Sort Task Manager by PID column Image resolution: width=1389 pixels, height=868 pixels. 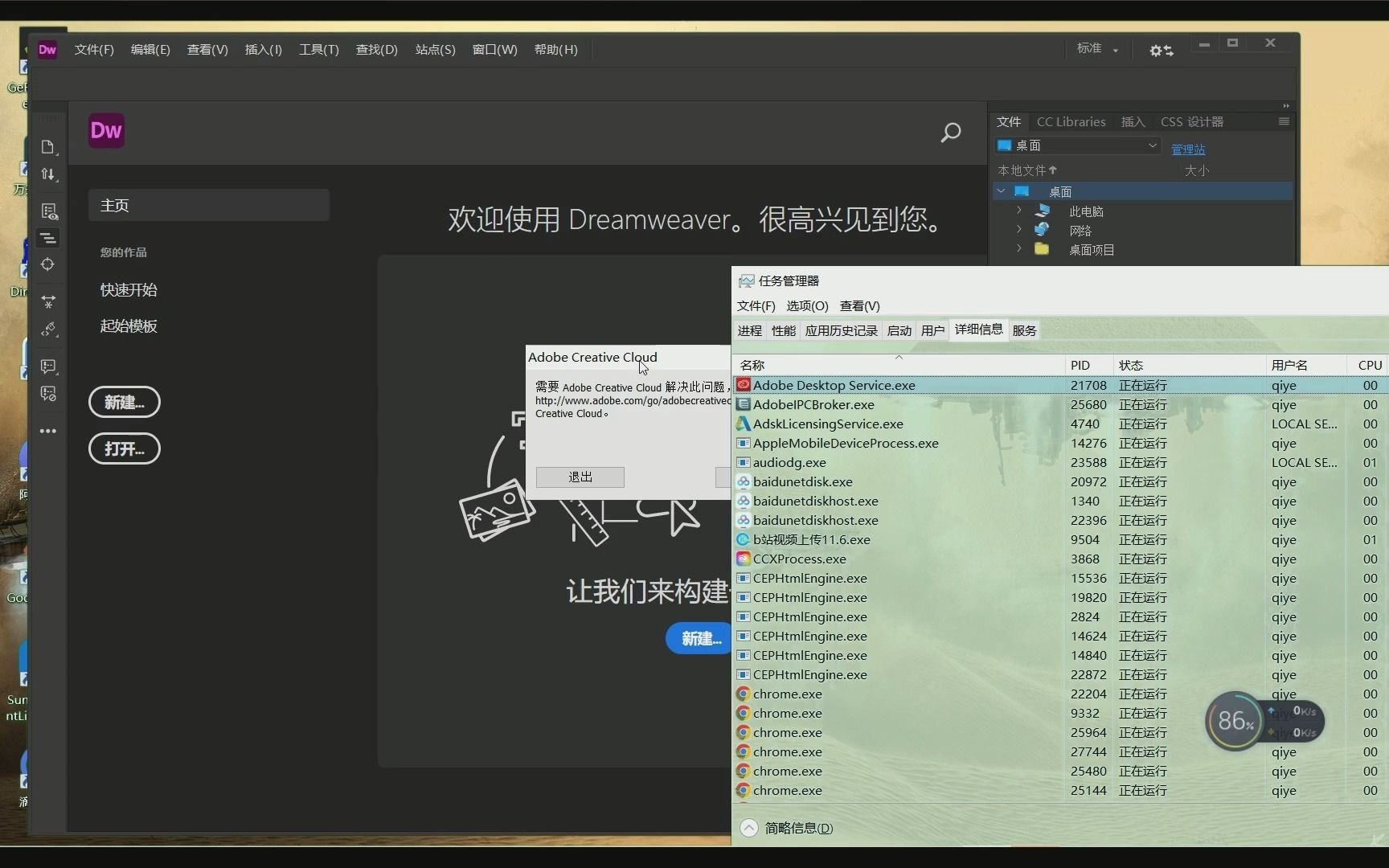pos(1090,365)
